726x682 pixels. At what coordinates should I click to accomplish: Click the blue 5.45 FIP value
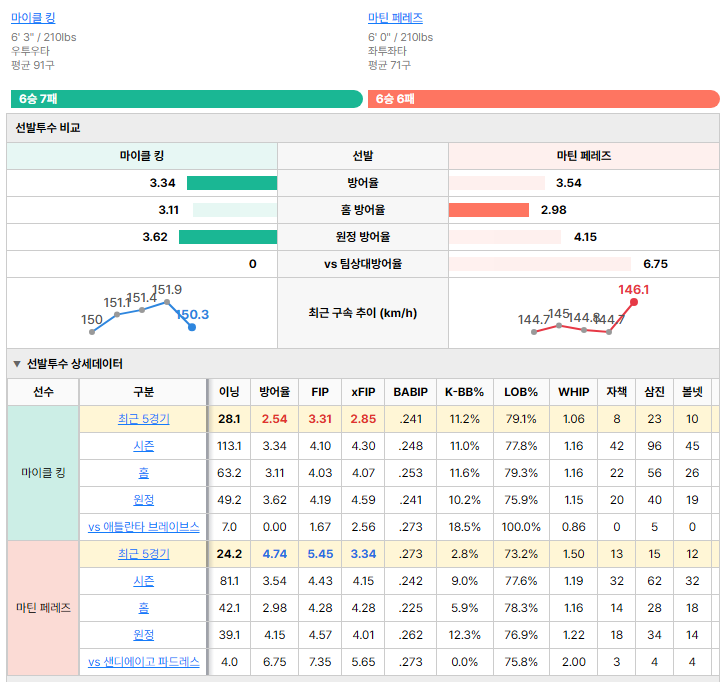(320, 554)
